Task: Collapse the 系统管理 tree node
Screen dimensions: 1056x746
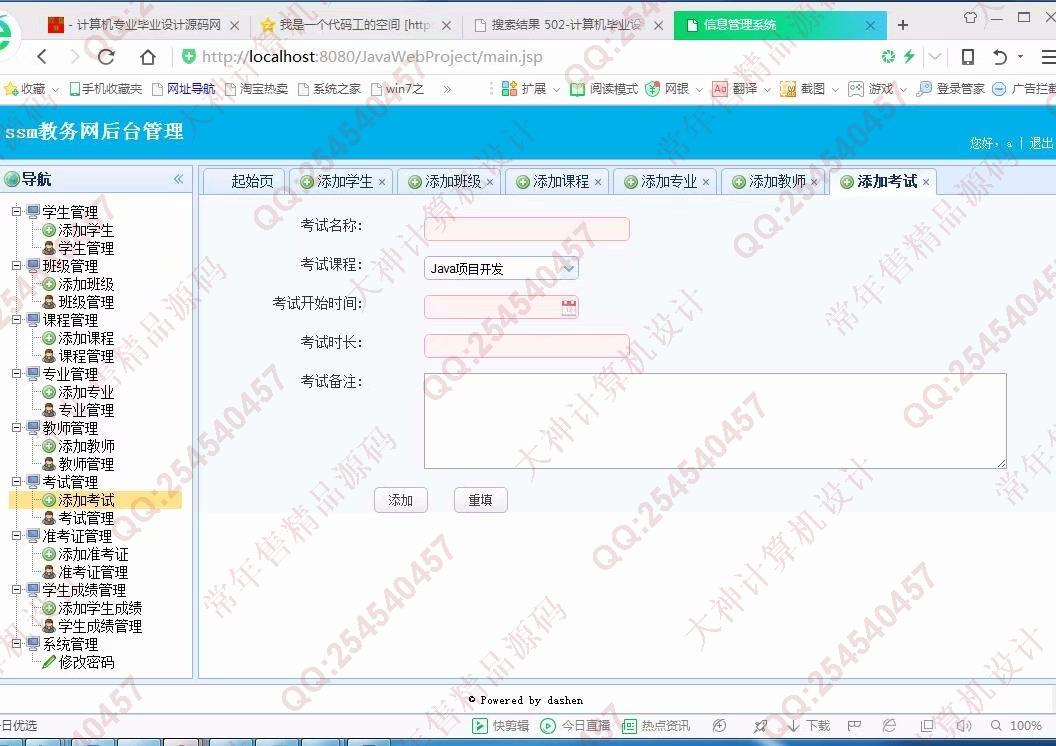Action: click(x=16, y=644)
